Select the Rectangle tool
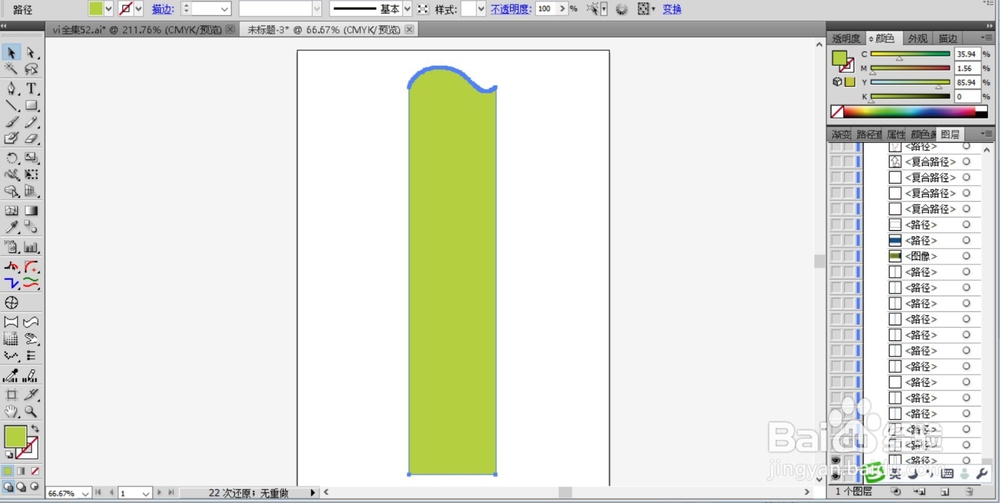This screenshot has width=1000, height=503. (x=31, y=105)
